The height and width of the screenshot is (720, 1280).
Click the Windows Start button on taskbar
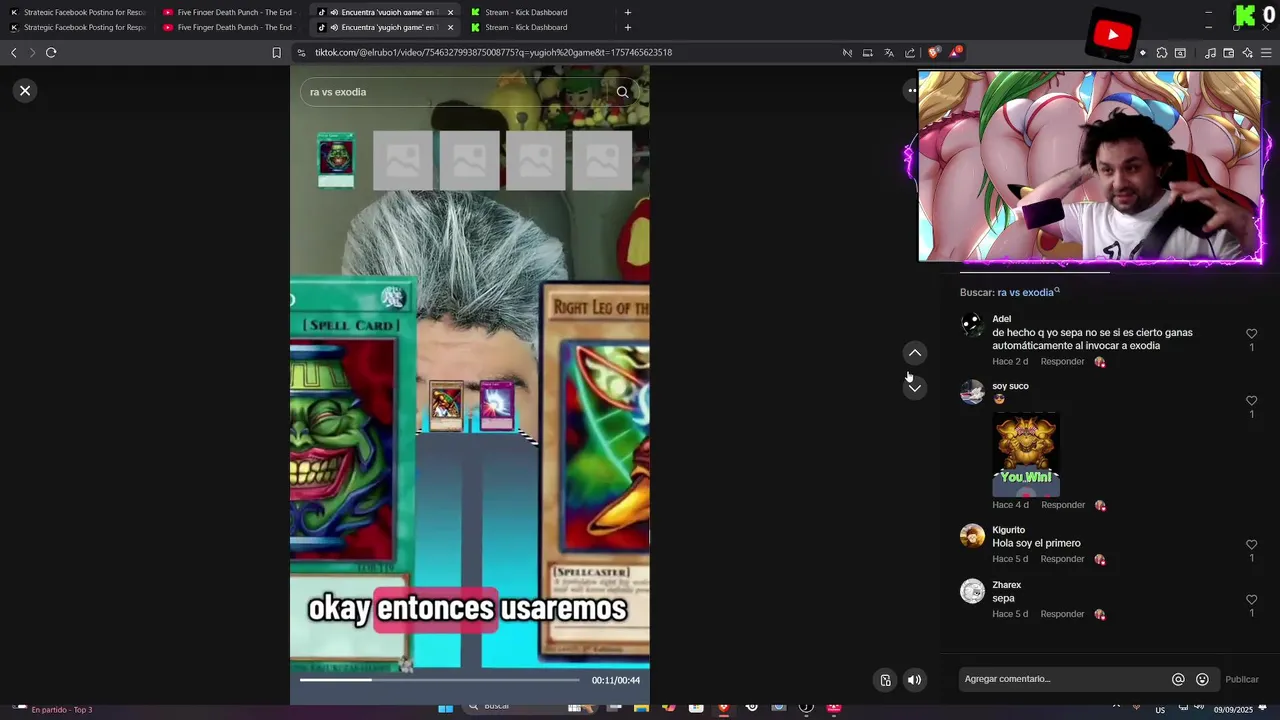pyautogui.click(x=445, y=709)
